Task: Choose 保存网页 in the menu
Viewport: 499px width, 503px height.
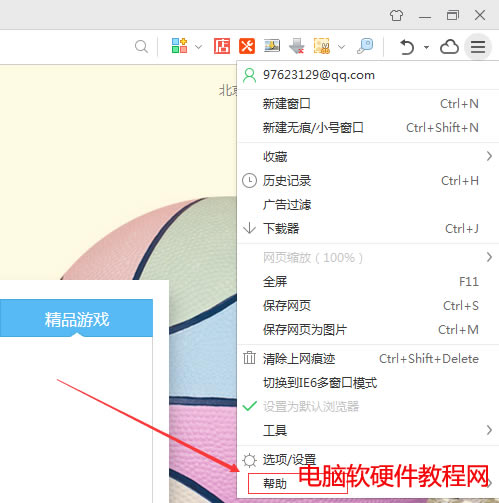Action: point(368,306)
